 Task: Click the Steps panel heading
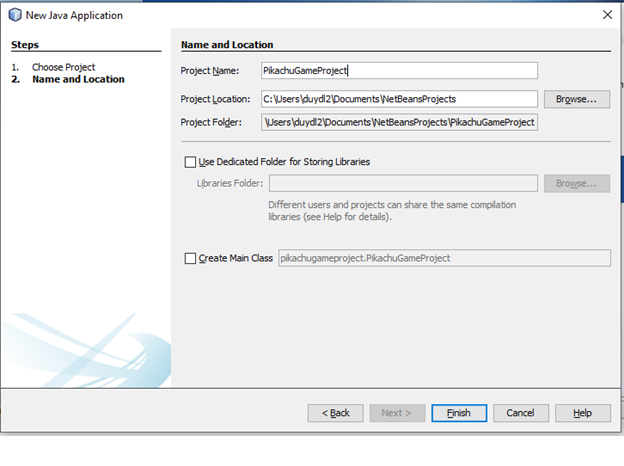pyautogui.click(x=23, y=45)
